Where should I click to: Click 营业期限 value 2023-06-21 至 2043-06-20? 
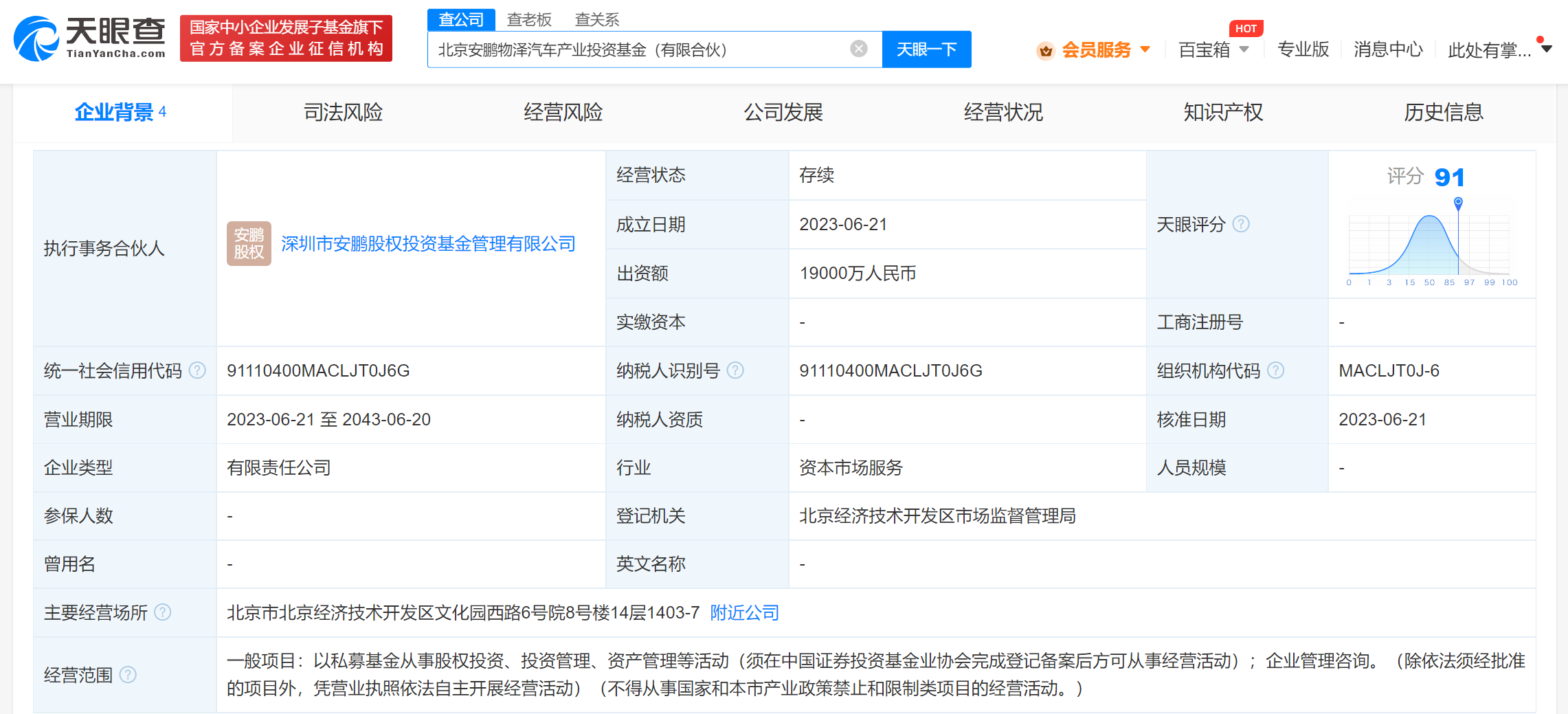[x=328, y=419]
